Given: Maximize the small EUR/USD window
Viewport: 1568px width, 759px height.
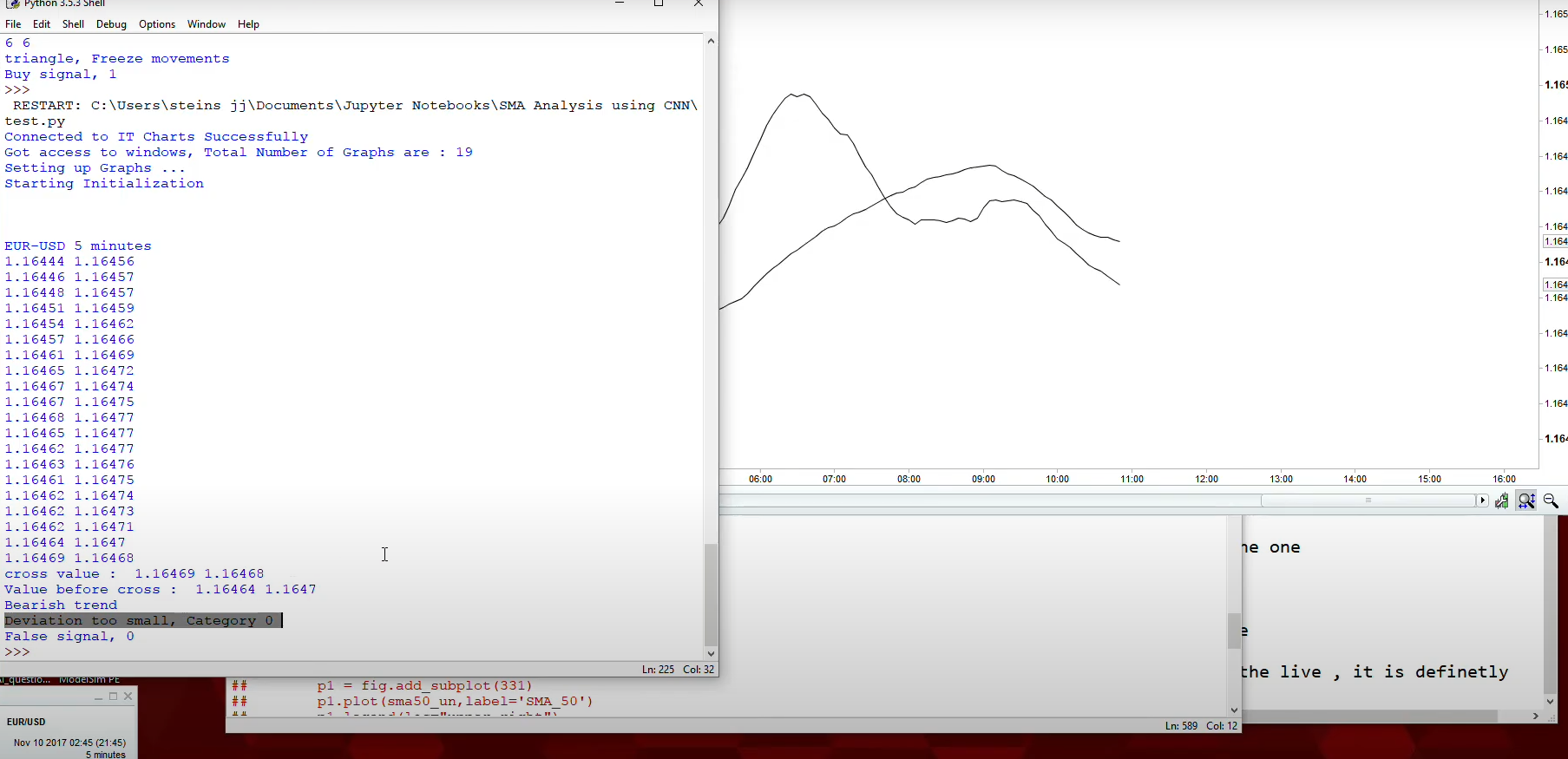Looking at the screenshot, I should tap(113, 697).
